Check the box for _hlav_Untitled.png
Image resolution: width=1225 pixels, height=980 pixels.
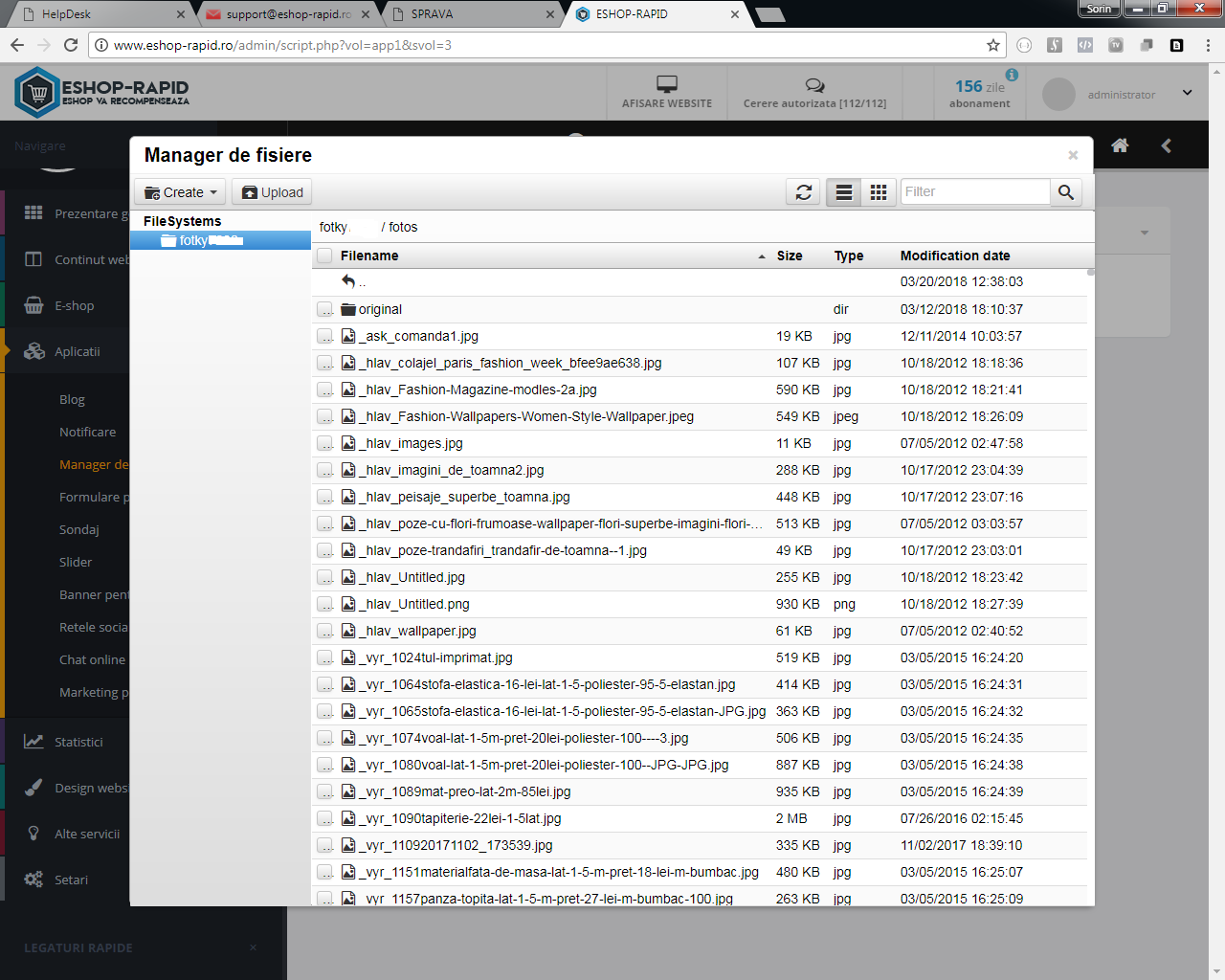click(x=324, y=604)
